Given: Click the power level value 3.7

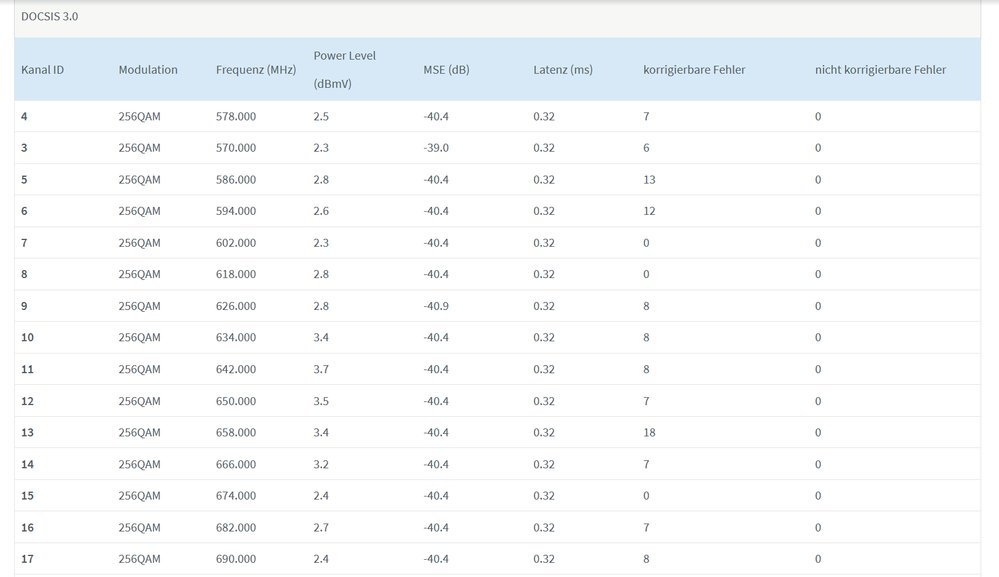Looking at the screenshot, I should 321,369.
